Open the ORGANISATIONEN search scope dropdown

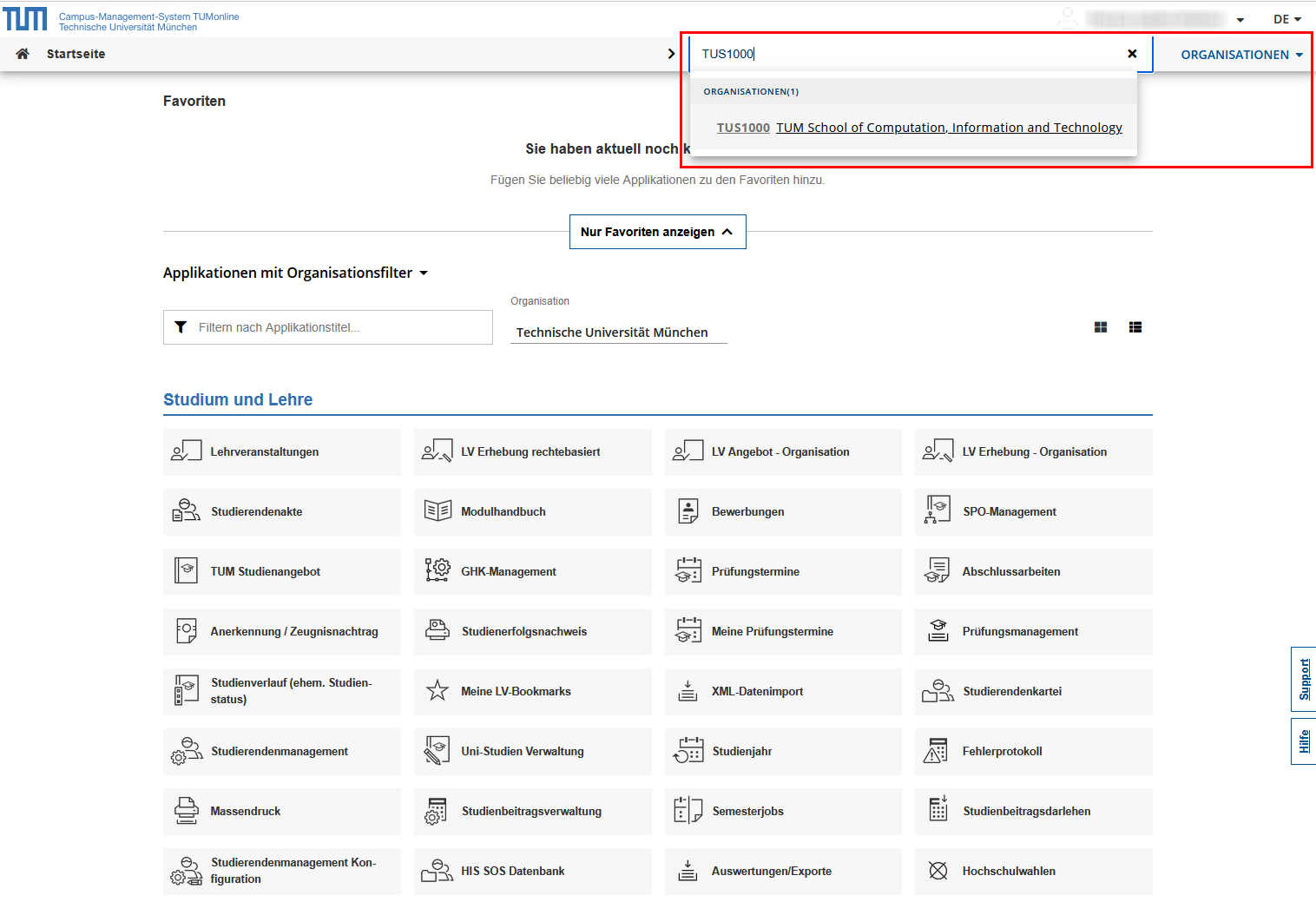coord(1240,55)
